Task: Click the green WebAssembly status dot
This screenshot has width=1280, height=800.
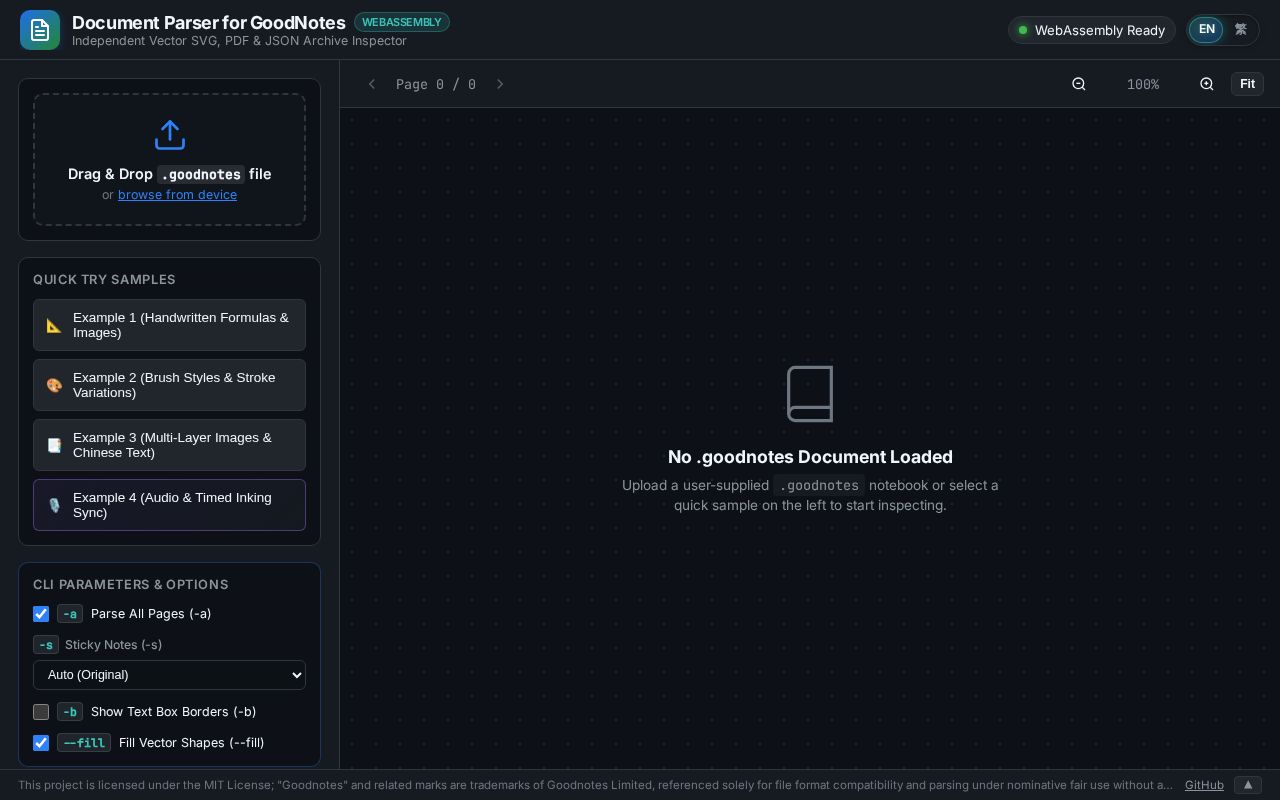Action: pos(1023,30)
